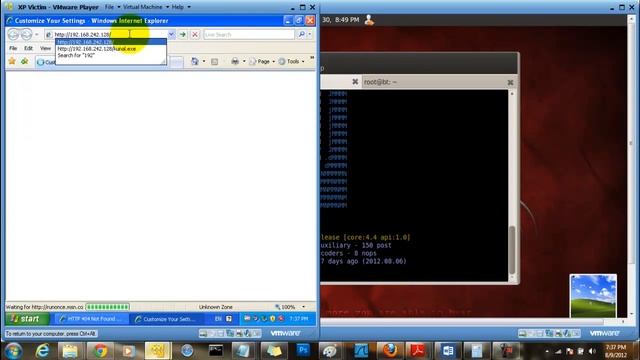Viewport: 640px width, 360px height.
Task: Click the Live Search input box
Action: coord(249,35)
